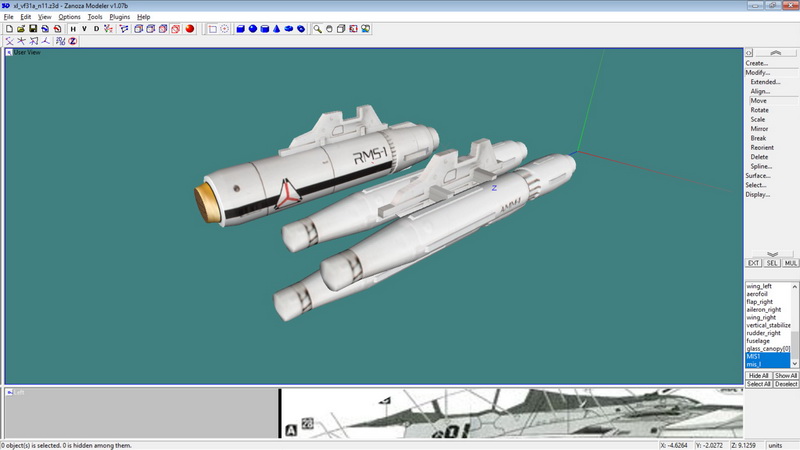The width and height of the screenshot is (800, 450).
Task: Click the Hide All button
Action: [758, 376]
